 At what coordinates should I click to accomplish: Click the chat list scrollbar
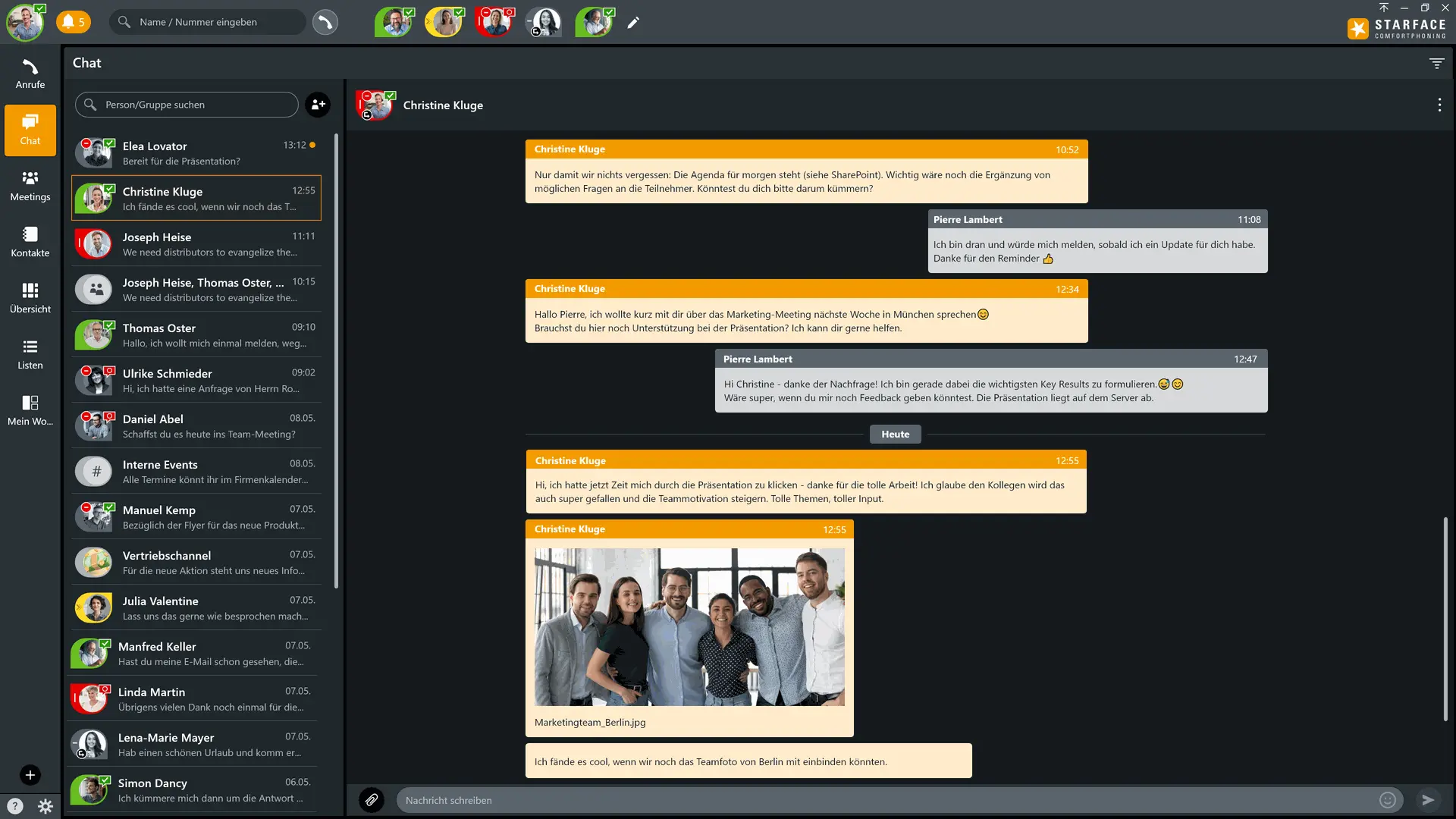pos(336,364)
